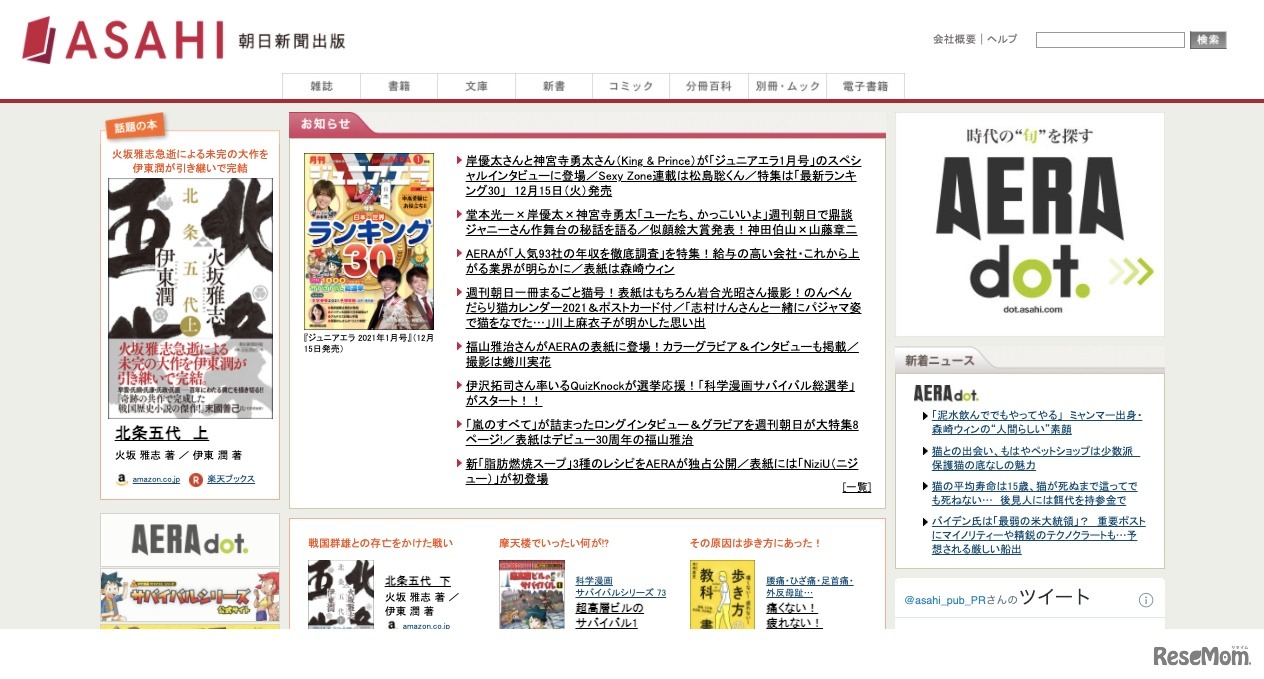1264x679 pixels.
Task: Click the 北条五代 下 cover thumbnail
Action: [x=341, y=594]
